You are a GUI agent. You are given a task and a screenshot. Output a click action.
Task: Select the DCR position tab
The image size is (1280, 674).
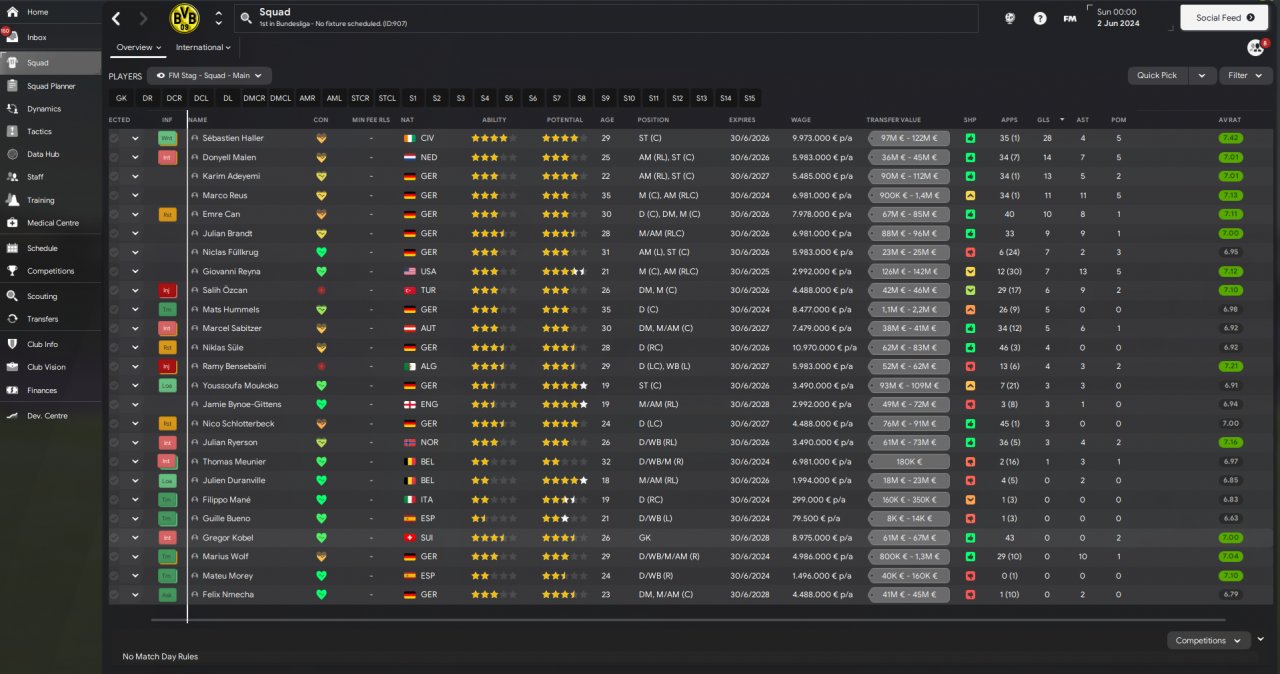[174, 98]
